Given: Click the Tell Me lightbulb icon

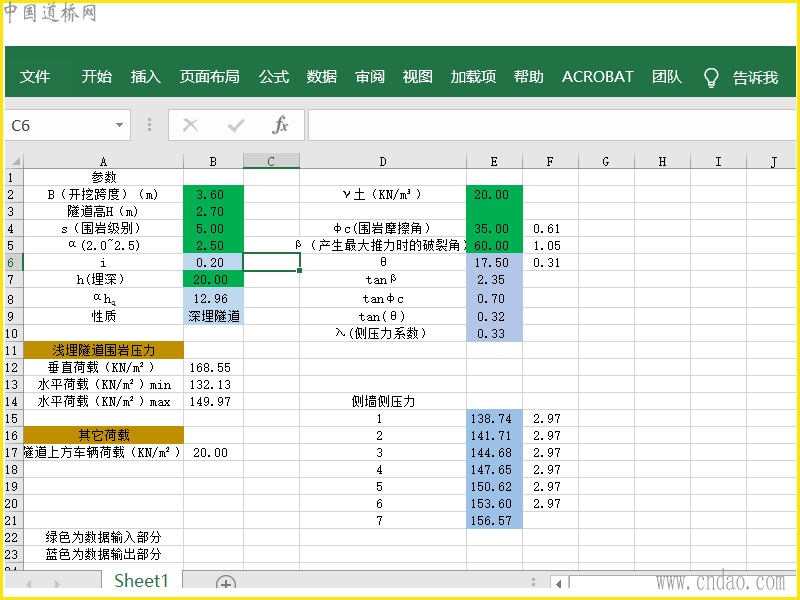Looking at the screenshot, I should 711,78.
